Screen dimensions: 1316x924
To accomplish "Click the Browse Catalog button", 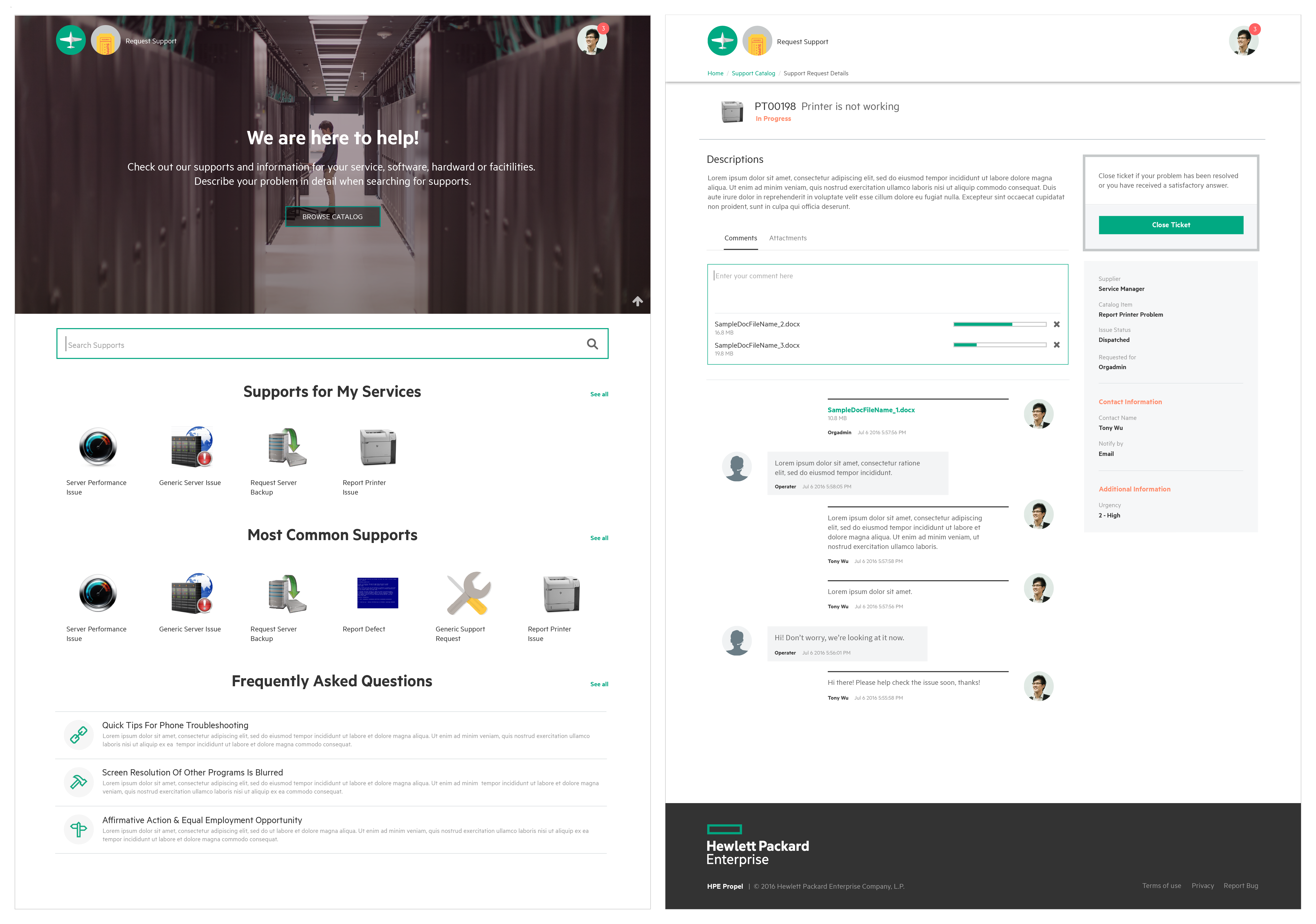I will tap(333, 216).
